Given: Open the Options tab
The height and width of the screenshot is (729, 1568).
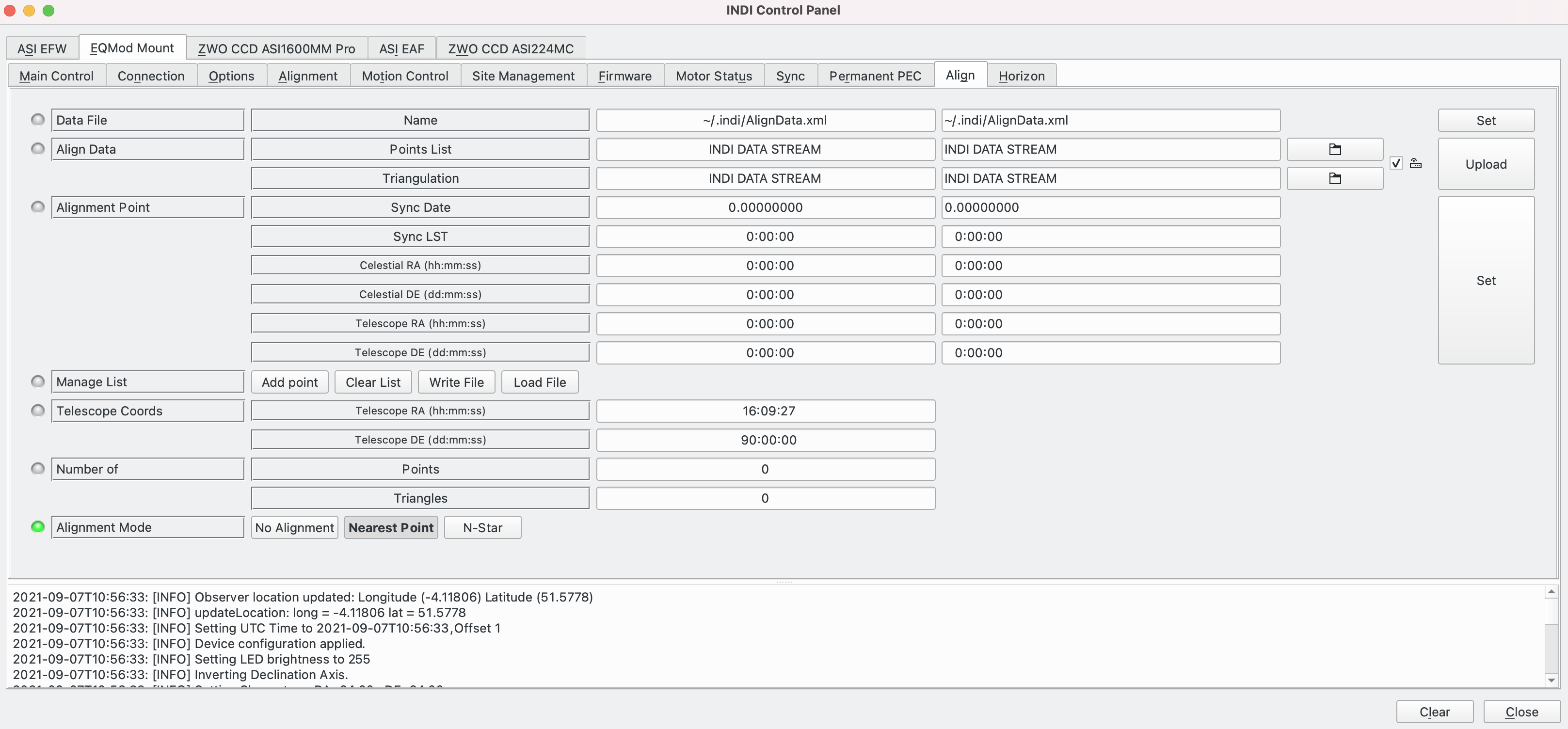Looking at the screenshot, I should click(x=231, y=76).
